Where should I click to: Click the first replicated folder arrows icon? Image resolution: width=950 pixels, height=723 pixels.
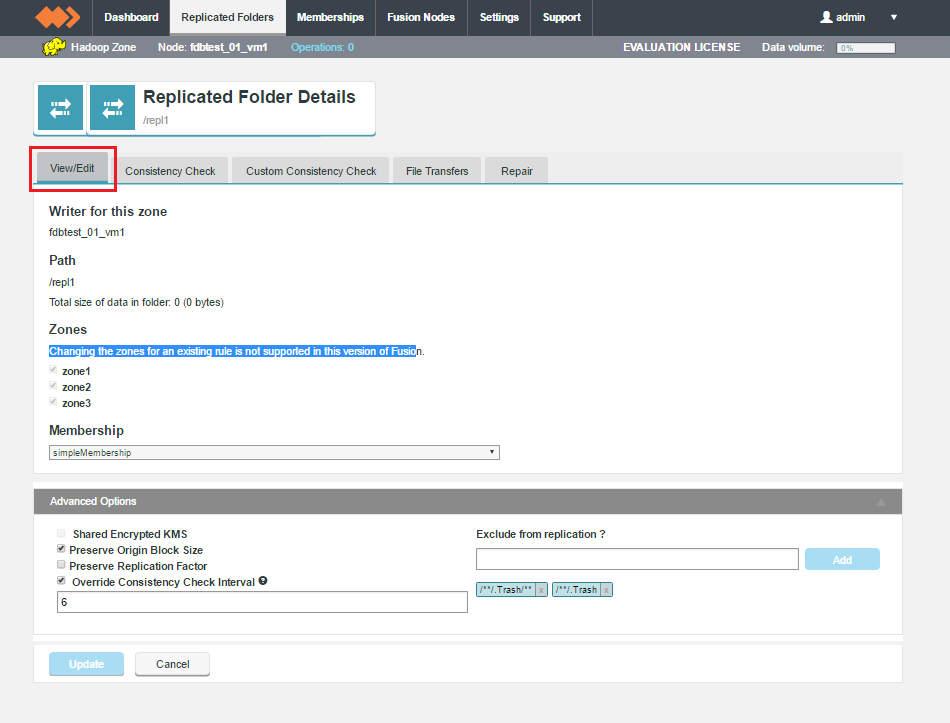point(60,108)
